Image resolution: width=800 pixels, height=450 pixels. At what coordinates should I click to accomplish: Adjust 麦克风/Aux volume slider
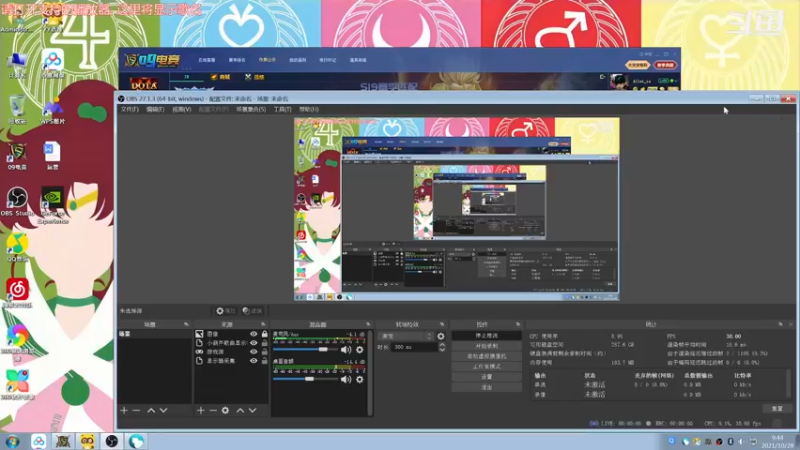click(323, 349)
